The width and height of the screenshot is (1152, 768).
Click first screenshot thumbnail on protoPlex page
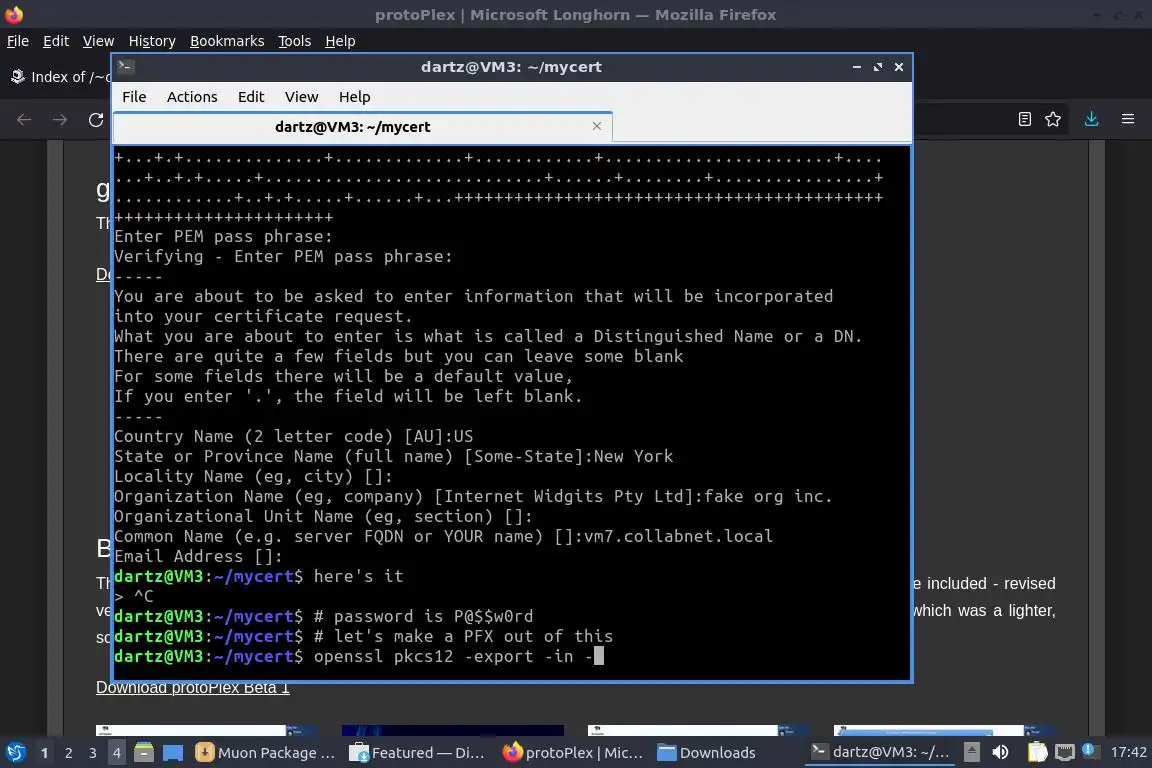pos(206,731)
